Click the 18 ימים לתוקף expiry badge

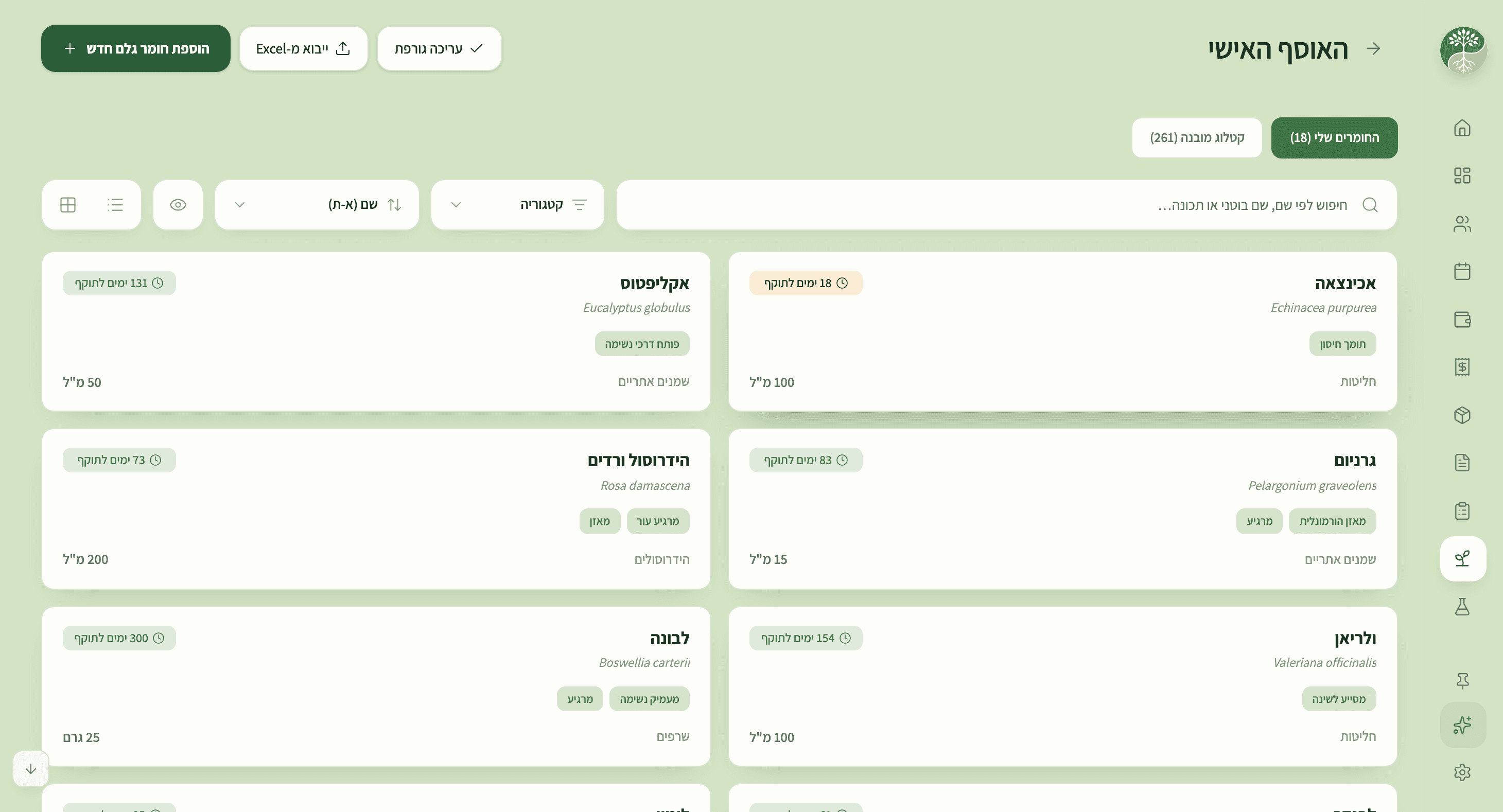point(806,283)
